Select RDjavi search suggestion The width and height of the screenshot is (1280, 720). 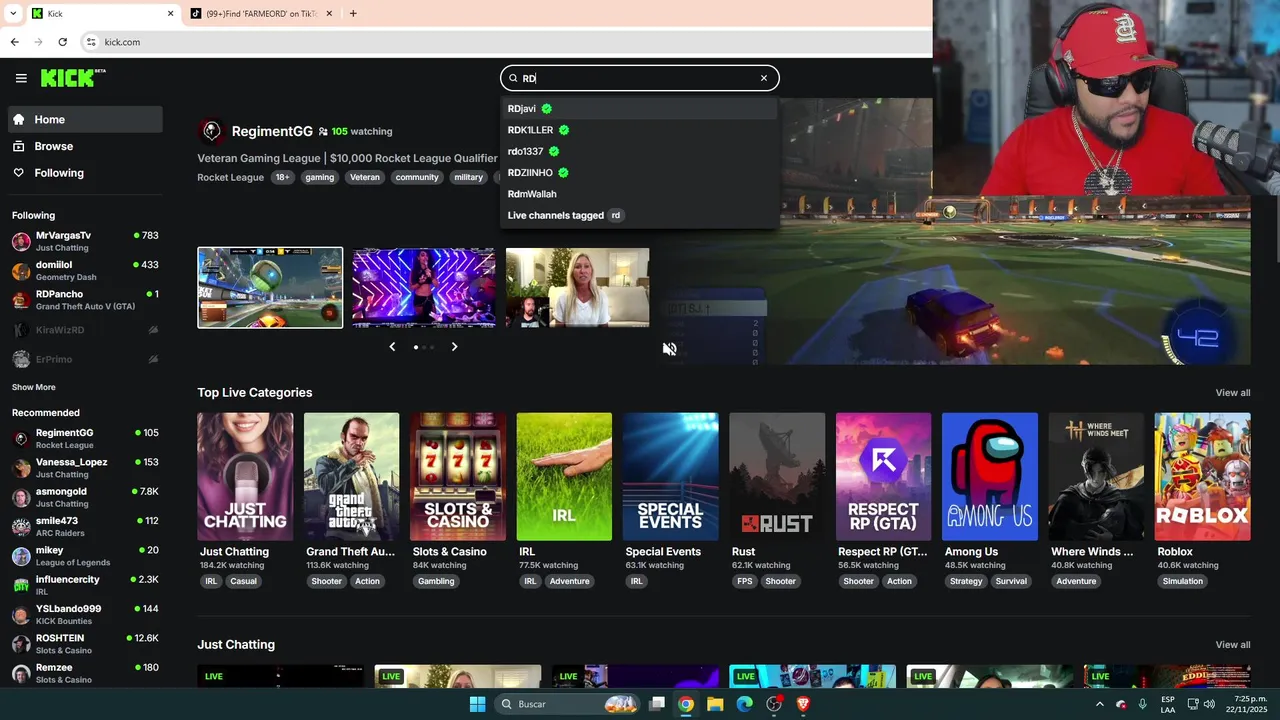[639, 108]
